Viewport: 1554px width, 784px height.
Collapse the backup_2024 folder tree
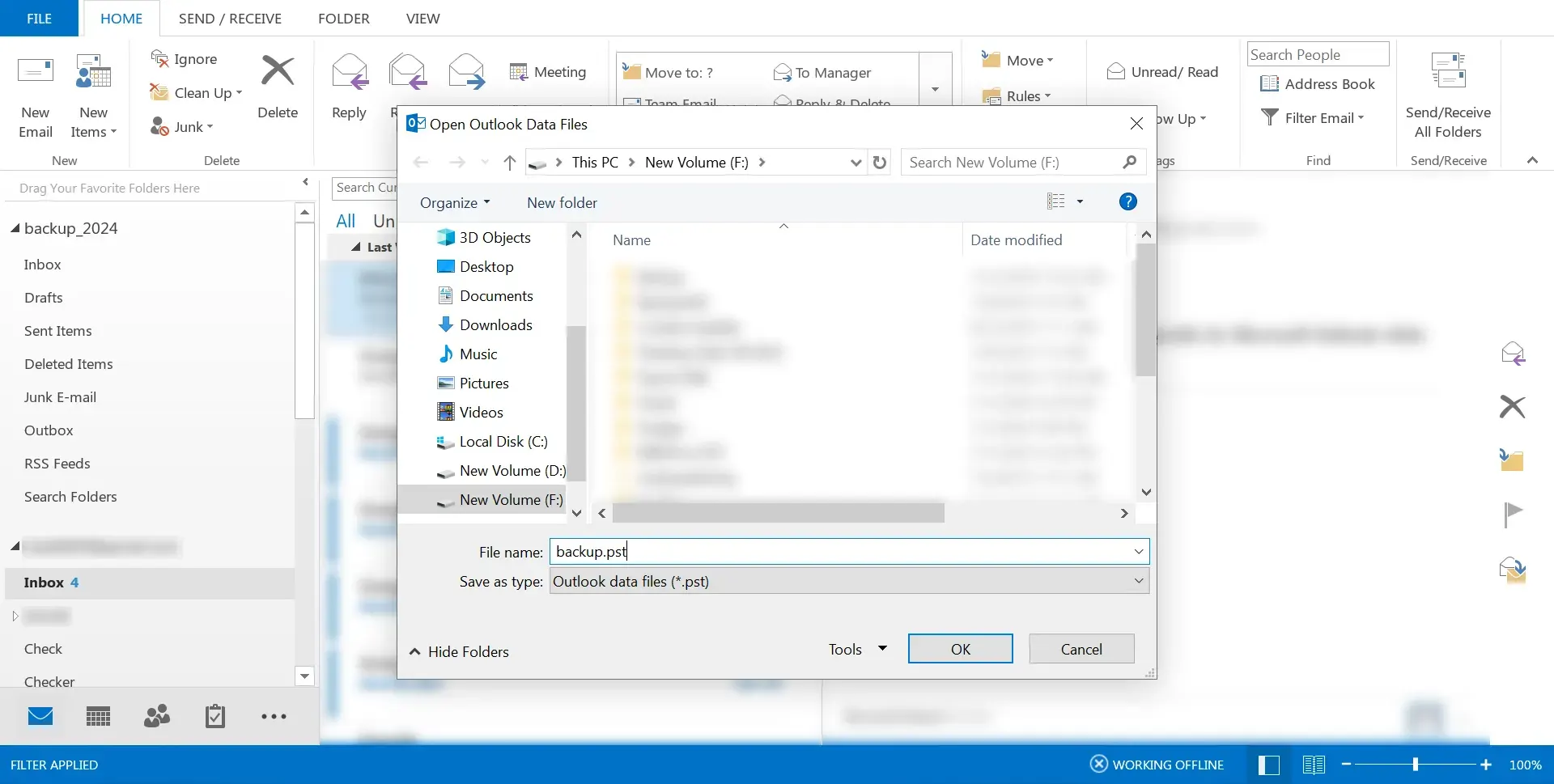15,228
